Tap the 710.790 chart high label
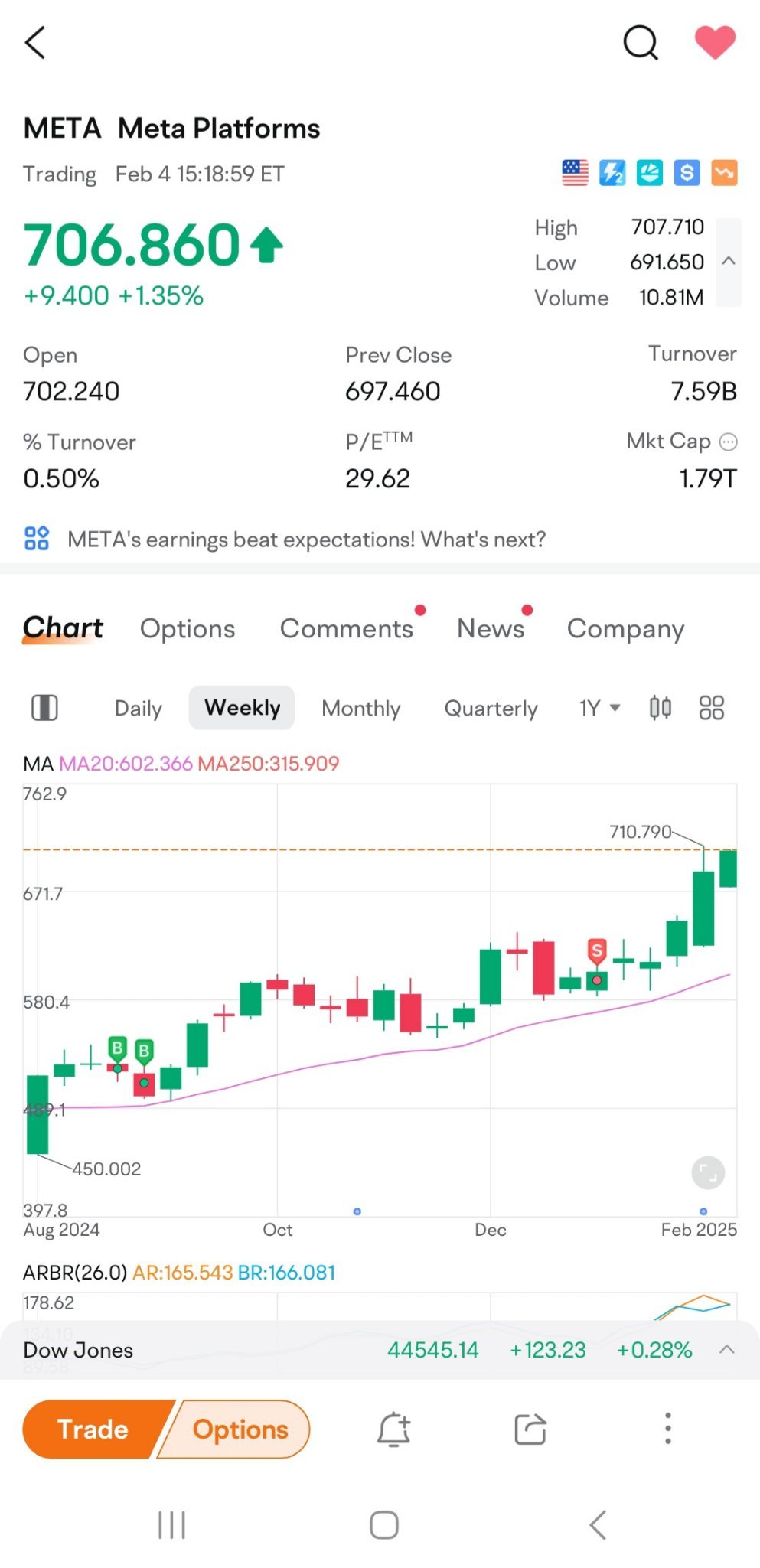The image size is (760, 1568). [640, 832]
